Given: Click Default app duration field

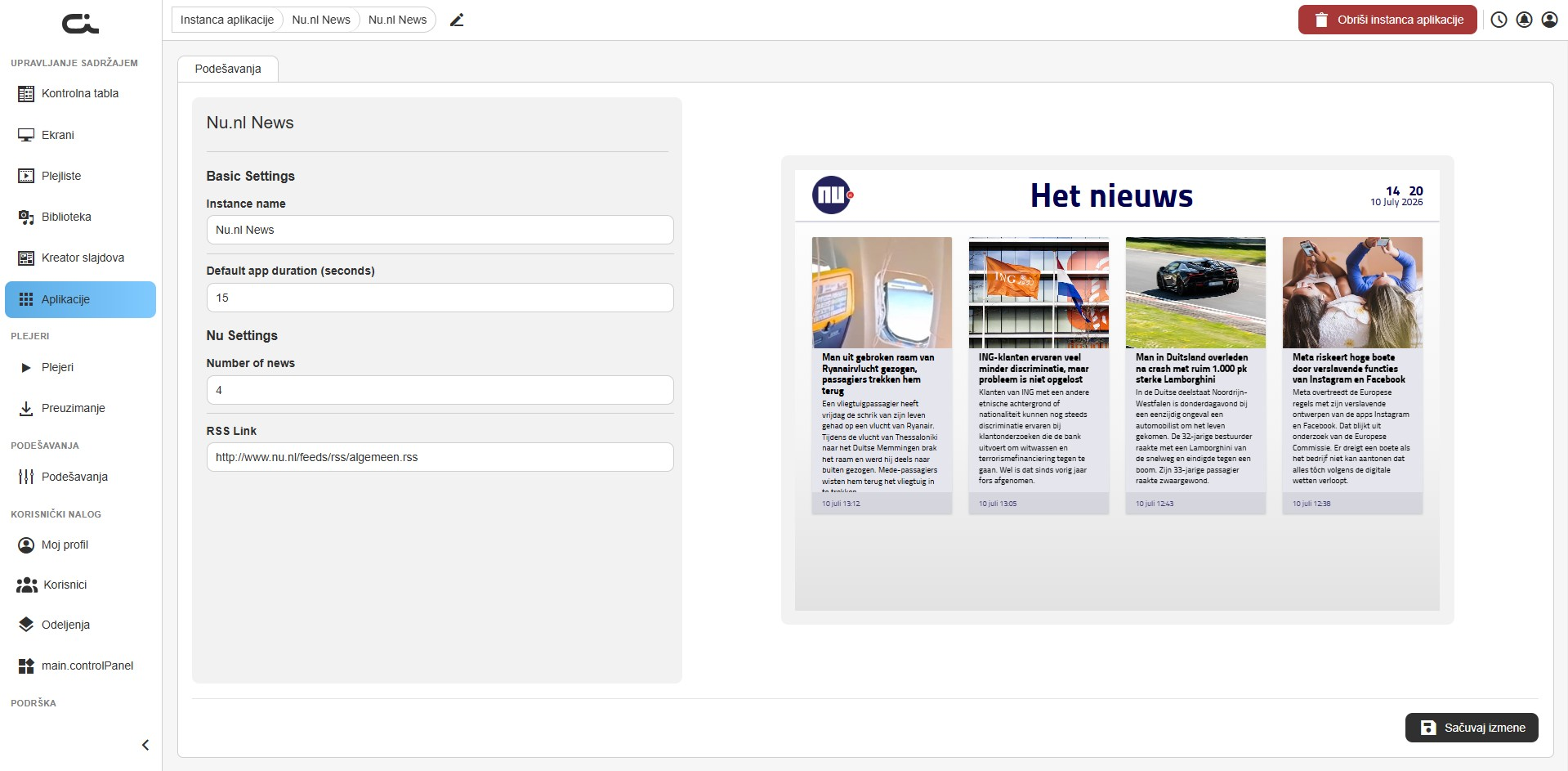Looking at the screenshot, I should click(440, 298).
